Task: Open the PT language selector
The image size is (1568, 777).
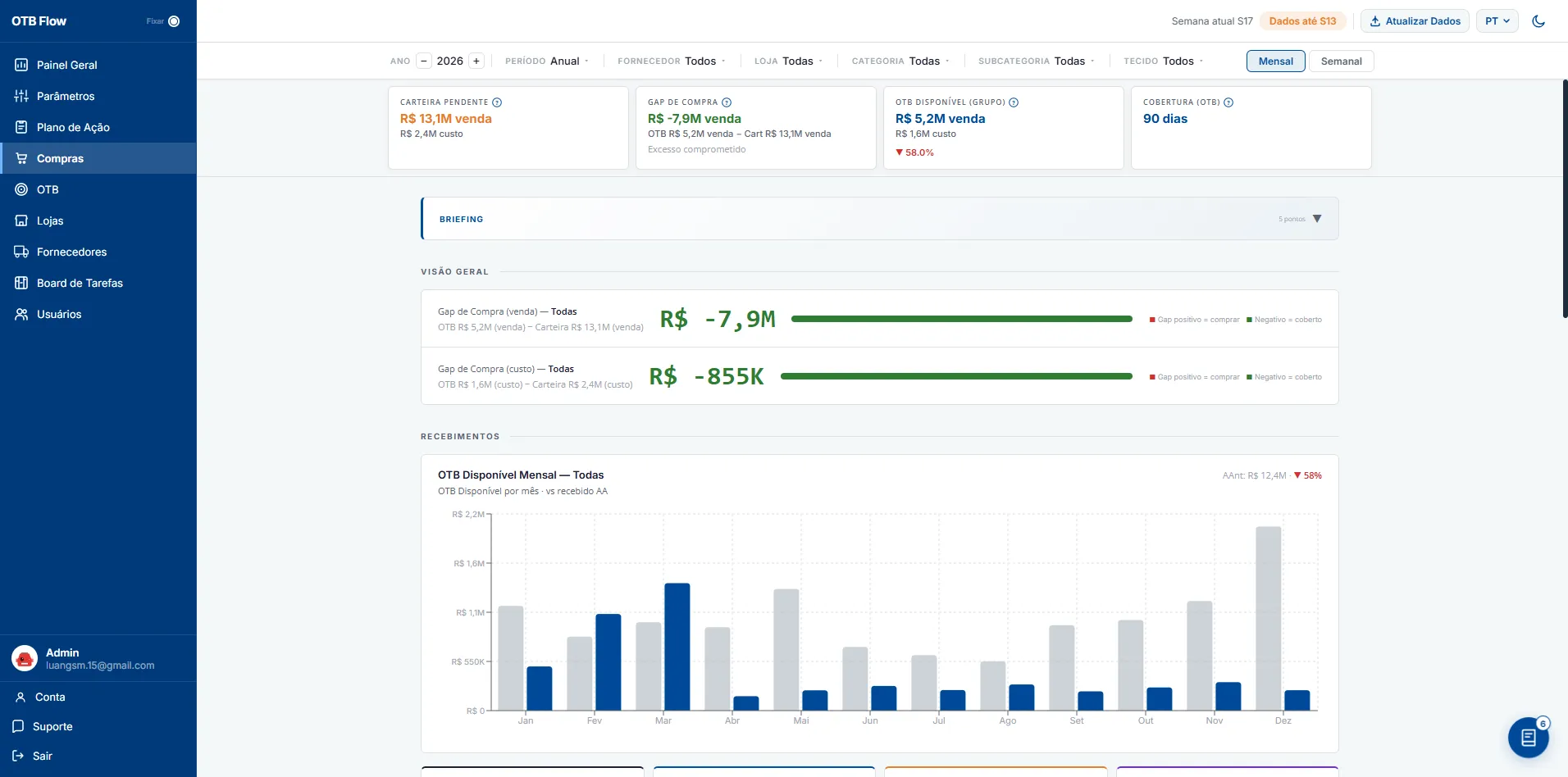Action: pos(1497,21)
